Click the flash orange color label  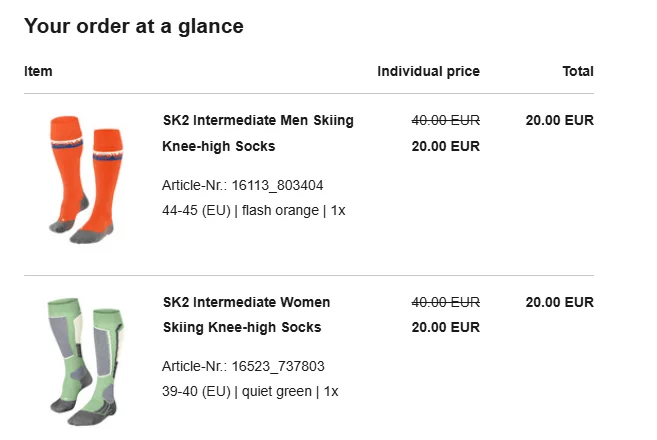(x=278, y=210)
